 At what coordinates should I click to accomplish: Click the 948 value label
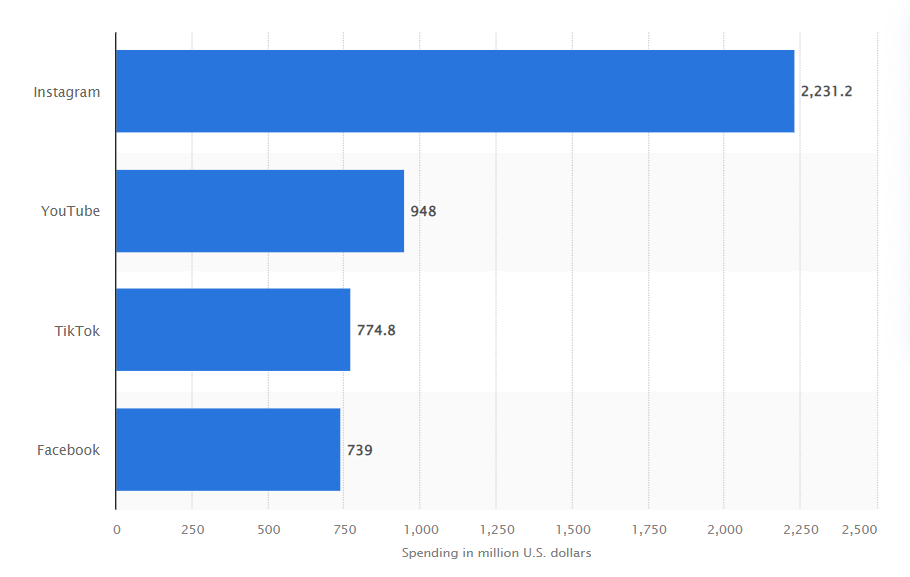pos(423,211)
